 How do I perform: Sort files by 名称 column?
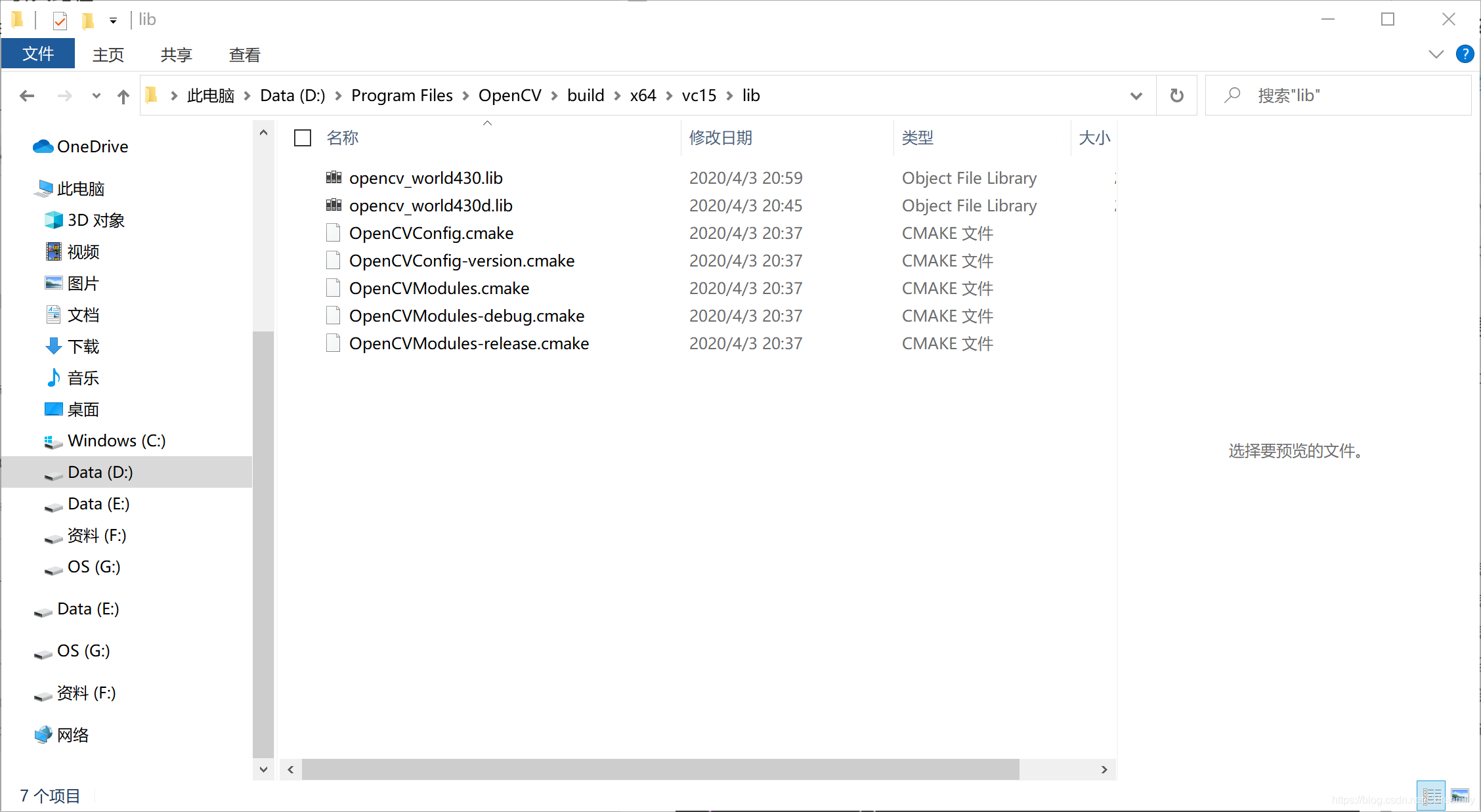343,138
